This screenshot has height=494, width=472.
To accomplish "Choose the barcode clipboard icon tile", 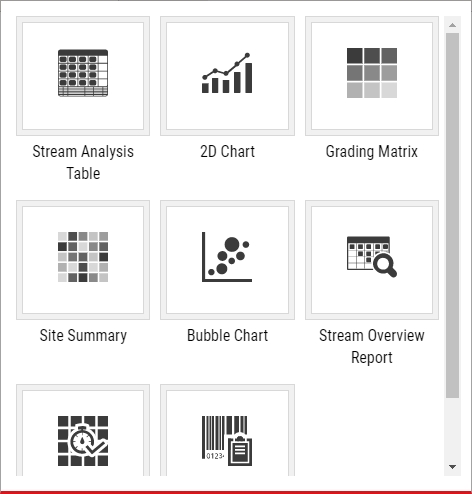I will coord(227,441).
